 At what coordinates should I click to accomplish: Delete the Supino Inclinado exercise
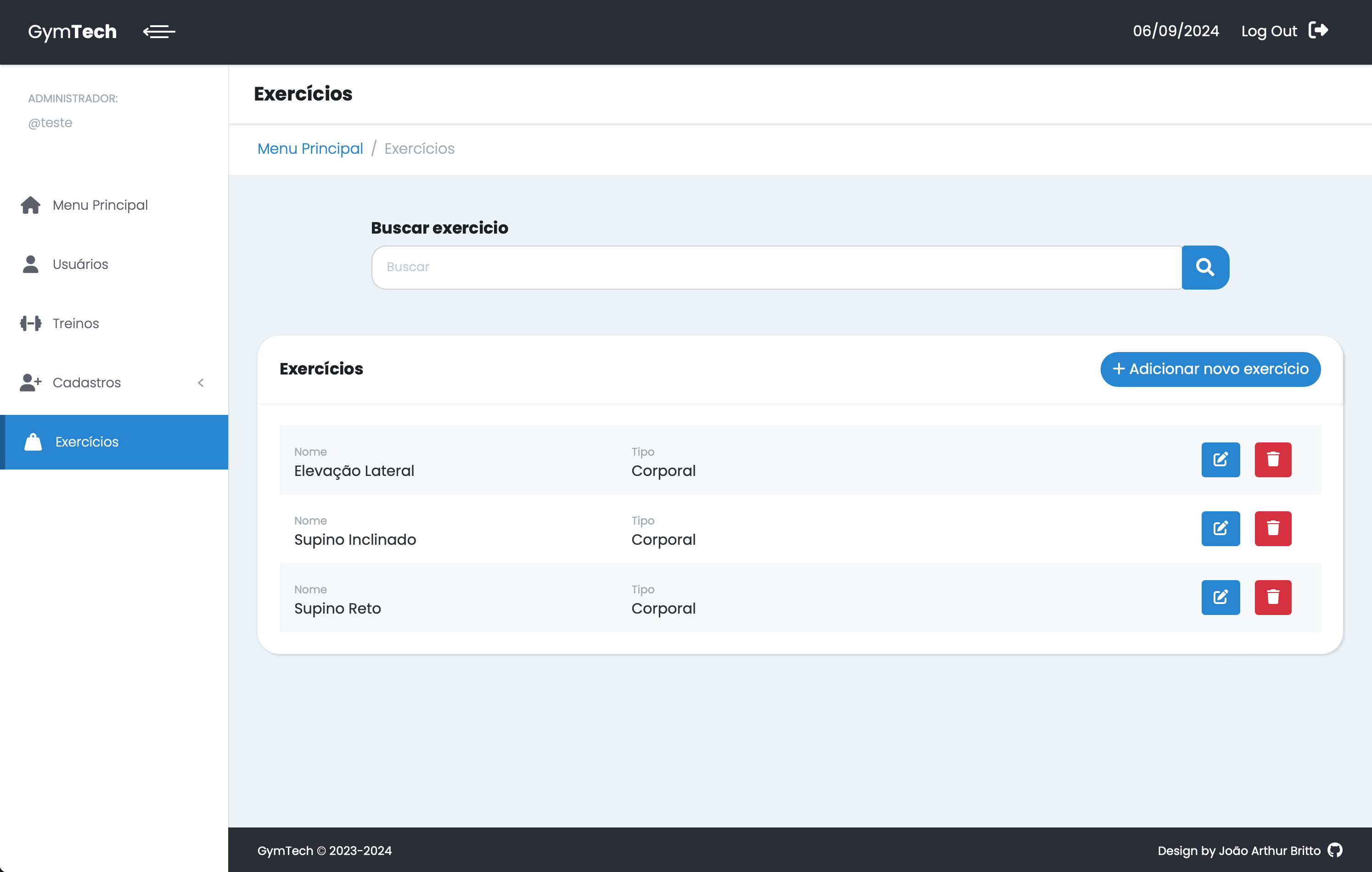pyautogui.click(x=1272, y=528)
